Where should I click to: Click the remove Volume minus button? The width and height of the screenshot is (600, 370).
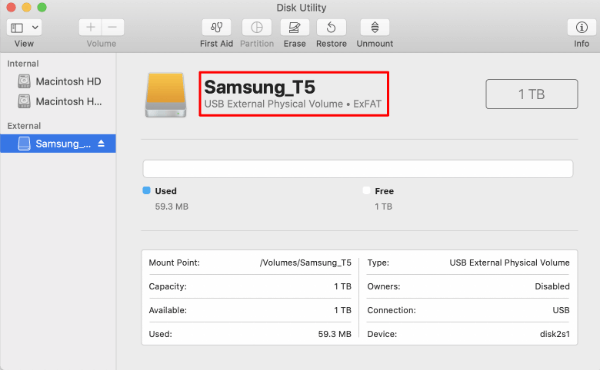(112, 27)
